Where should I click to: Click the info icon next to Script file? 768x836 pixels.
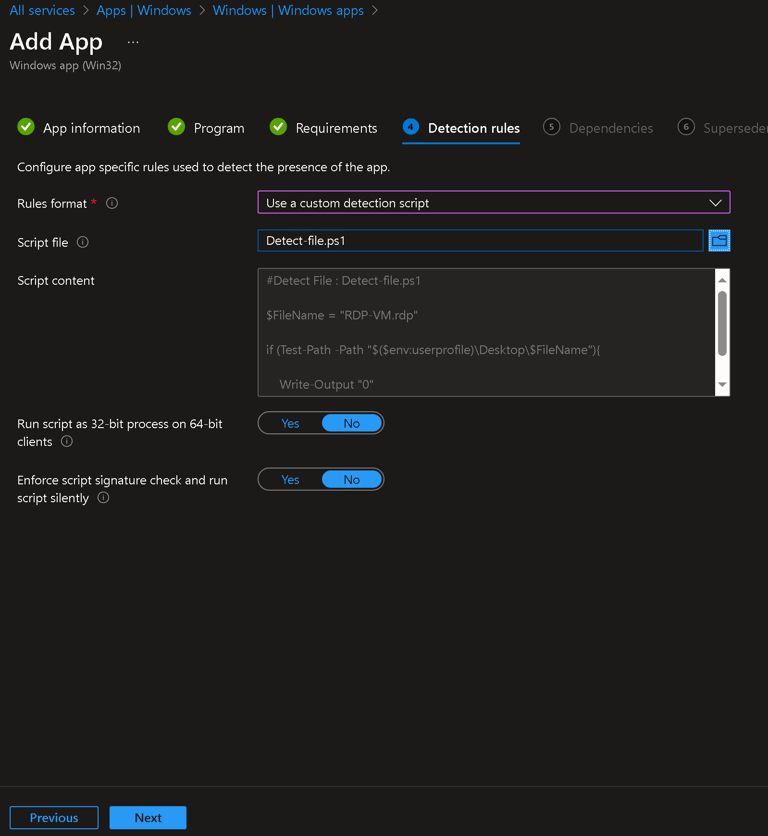coord(83,242)
